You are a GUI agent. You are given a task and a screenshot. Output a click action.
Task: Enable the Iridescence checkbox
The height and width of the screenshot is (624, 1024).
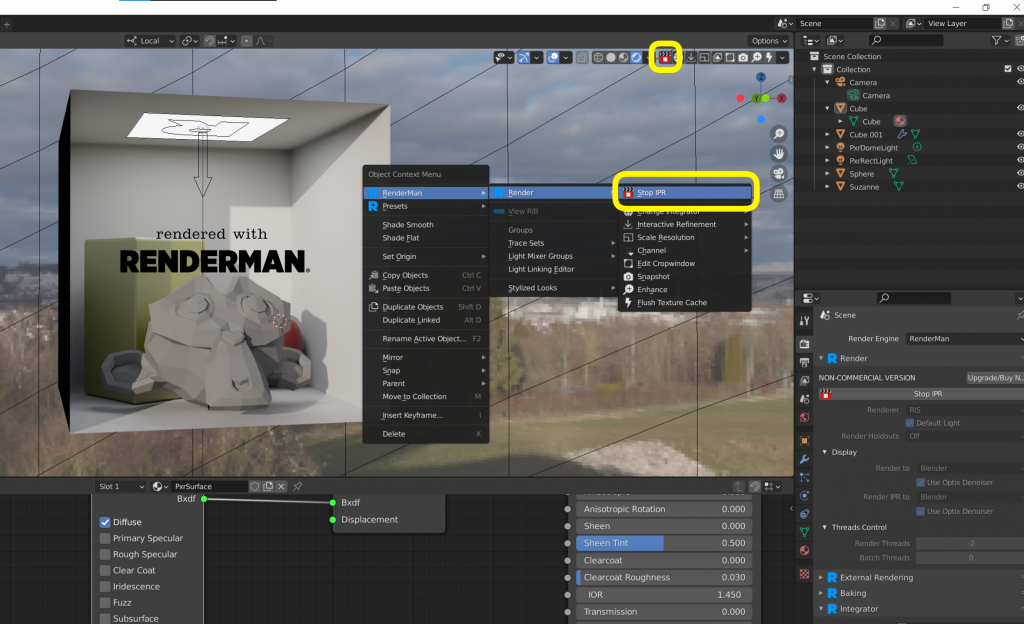105,587
